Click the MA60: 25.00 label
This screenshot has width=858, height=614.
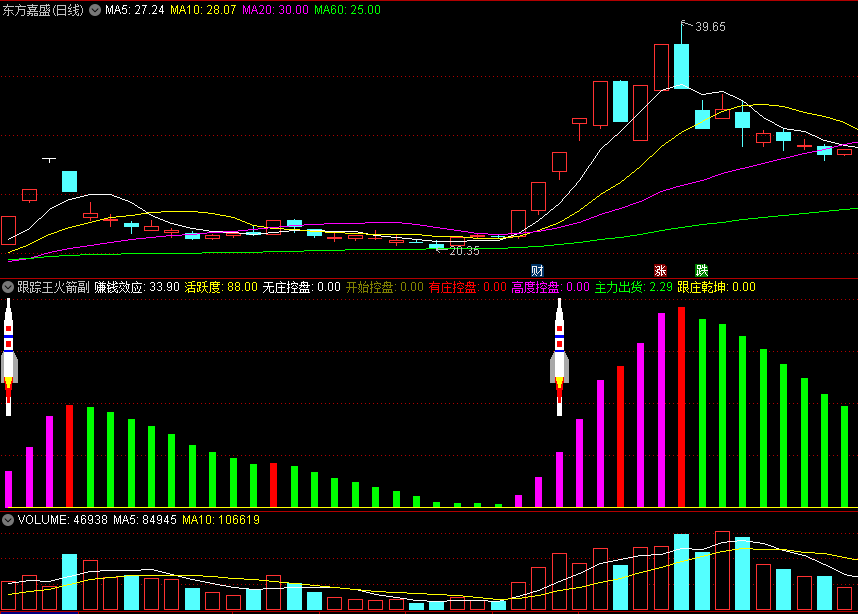click(347, 10)
